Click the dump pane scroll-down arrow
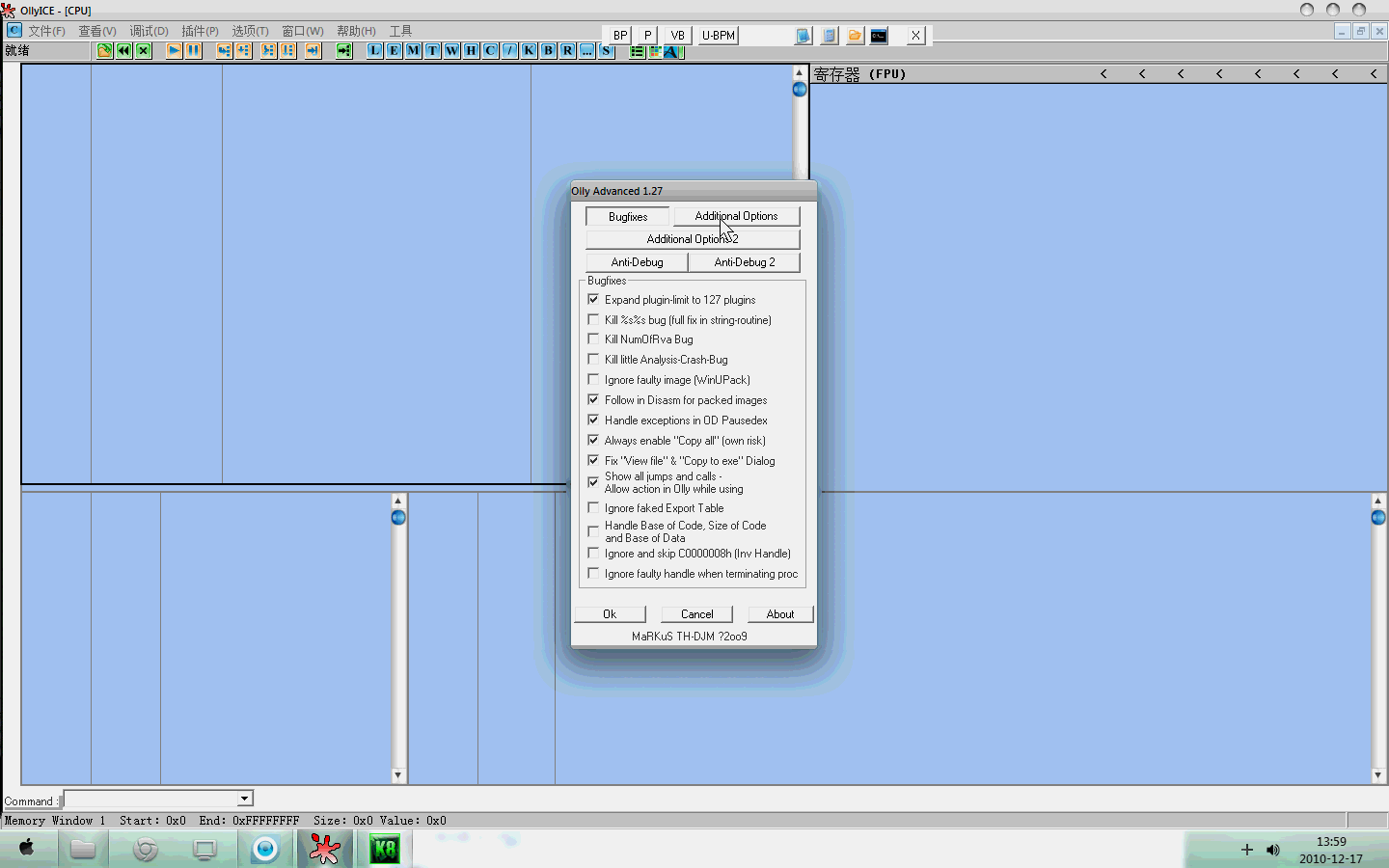The height and width of the screenshot is (868, 1389). click(x=398, y=775)
